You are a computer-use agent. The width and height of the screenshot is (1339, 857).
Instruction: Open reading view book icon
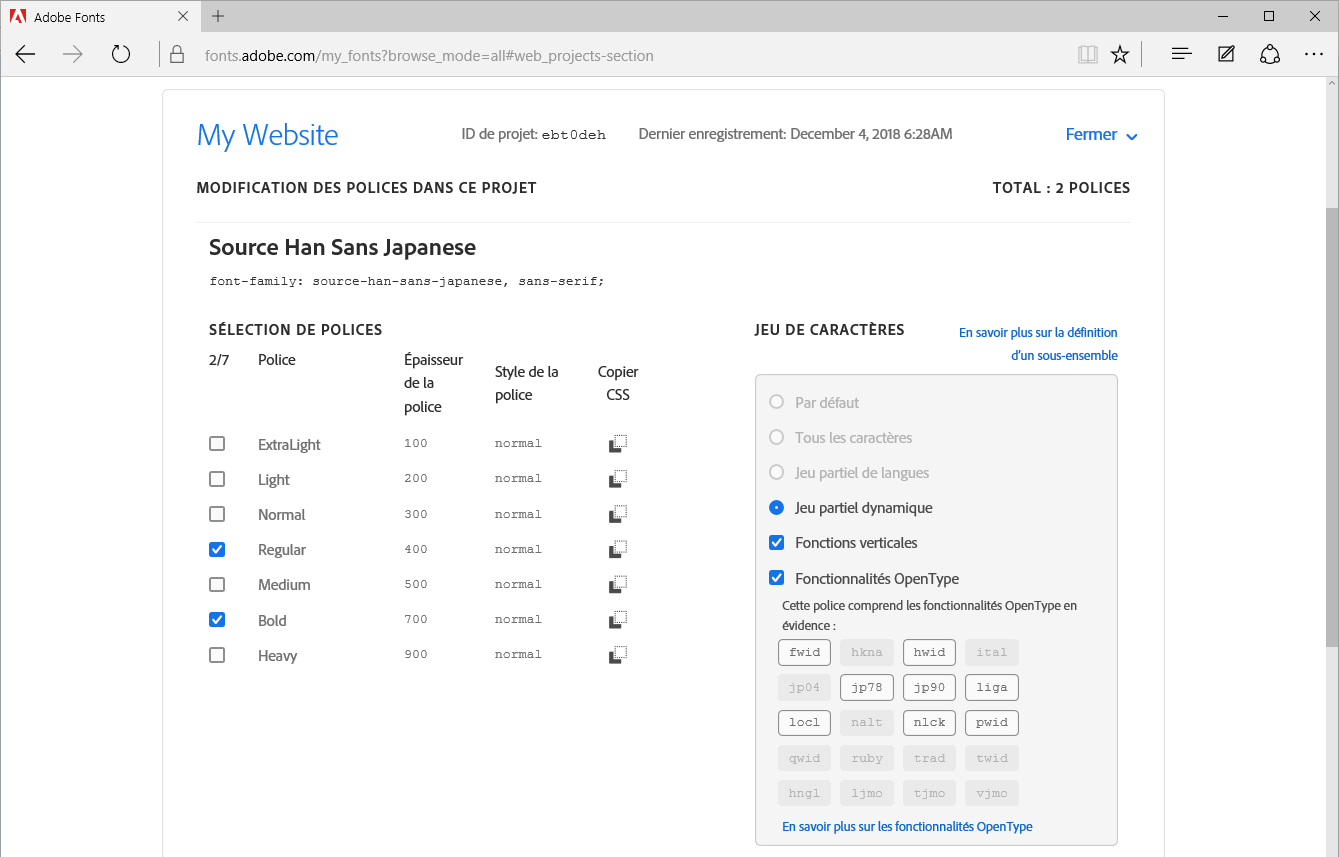tap(1087, 55)
